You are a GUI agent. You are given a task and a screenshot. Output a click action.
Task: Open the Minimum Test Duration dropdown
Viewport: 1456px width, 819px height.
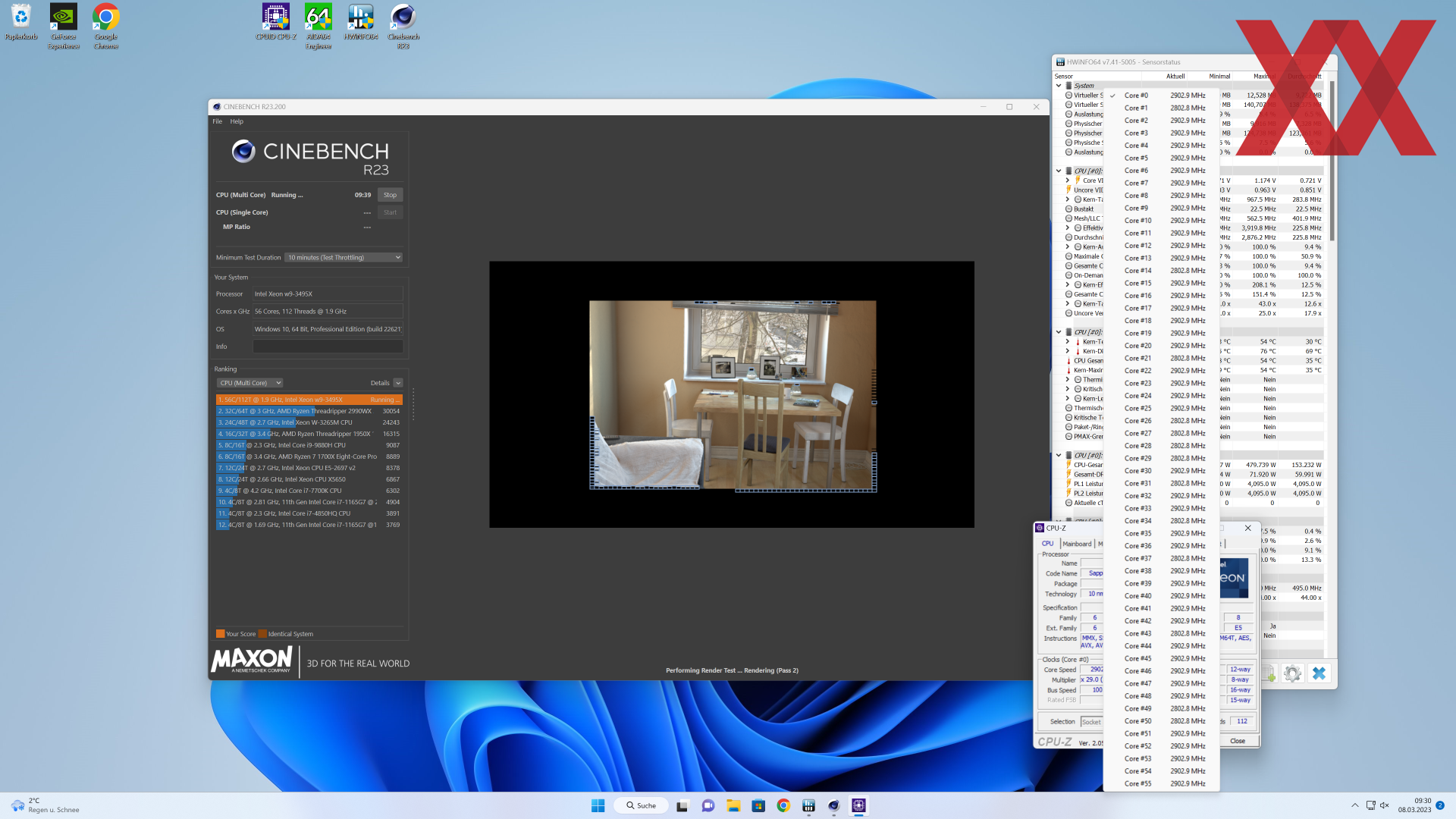point(344,258)
